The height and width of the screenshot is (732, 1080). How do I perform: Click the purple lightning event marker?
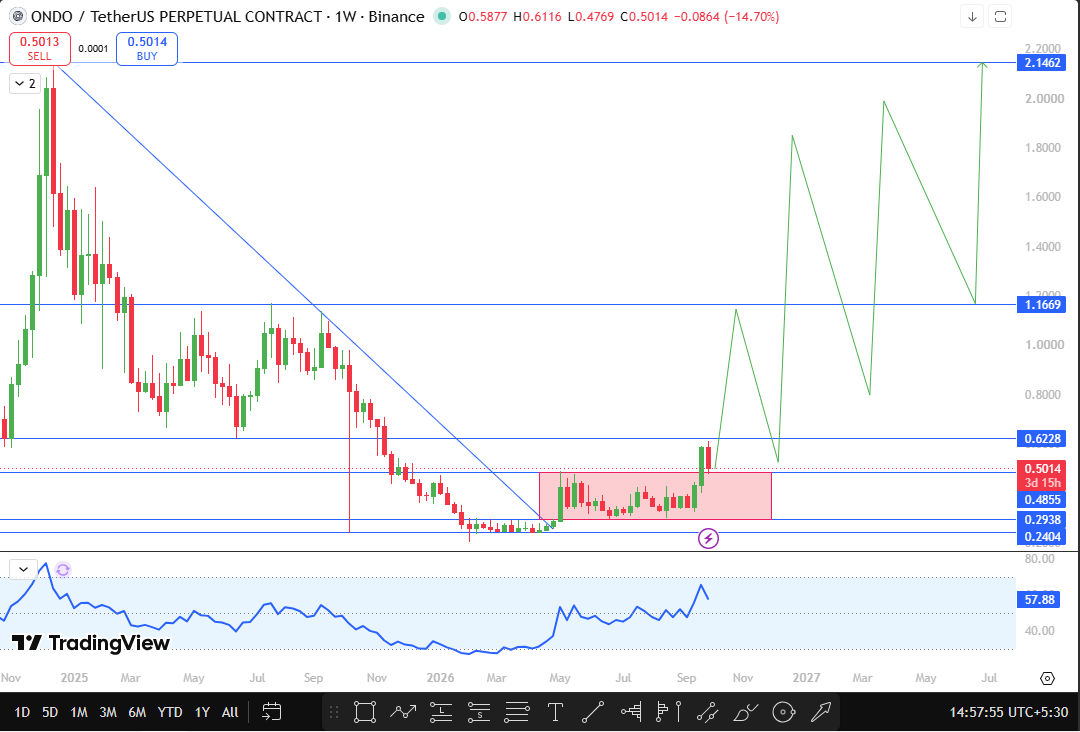pos(708,538)
